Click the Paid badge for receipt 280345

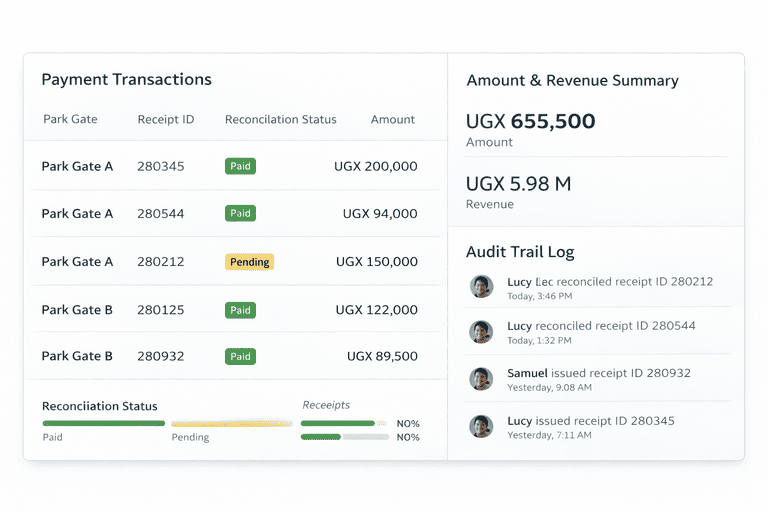click(x=240, y=167)
